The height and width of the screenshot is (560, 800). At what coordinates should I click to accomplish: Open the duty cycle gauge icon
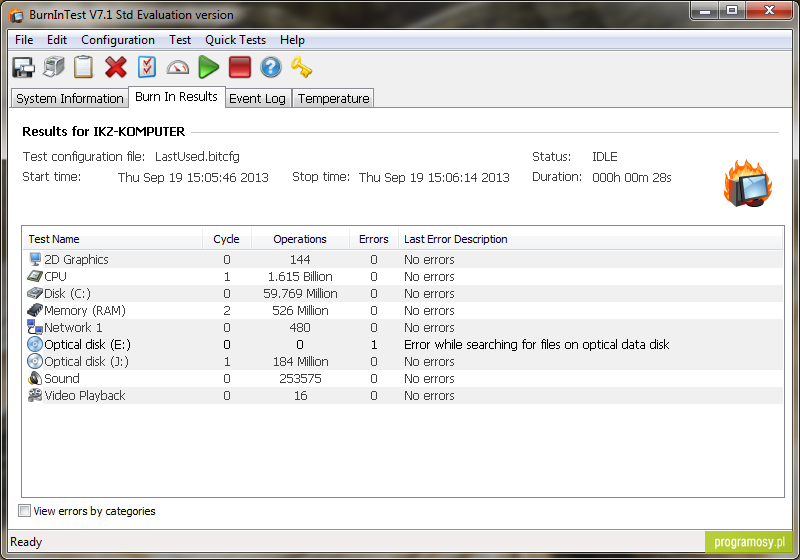pyautogui.click(x=178, y=68)
